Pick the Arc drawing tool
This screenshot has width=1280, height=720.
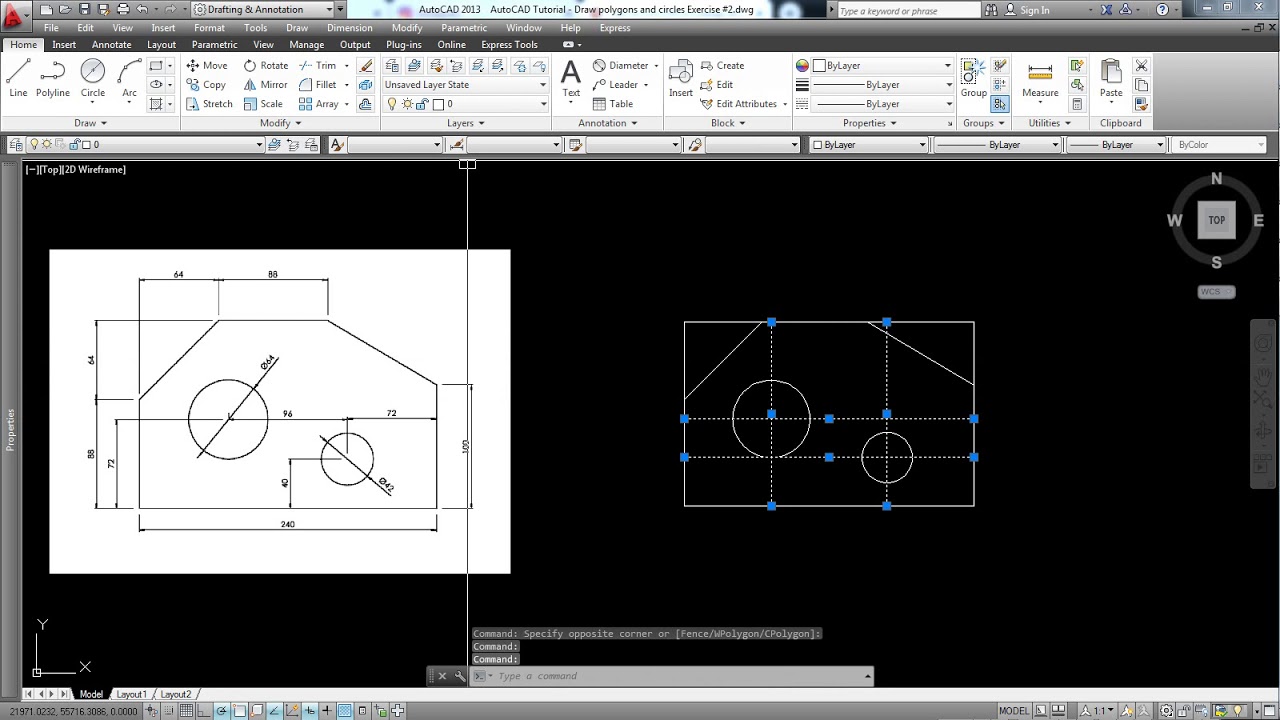(129, 78)
